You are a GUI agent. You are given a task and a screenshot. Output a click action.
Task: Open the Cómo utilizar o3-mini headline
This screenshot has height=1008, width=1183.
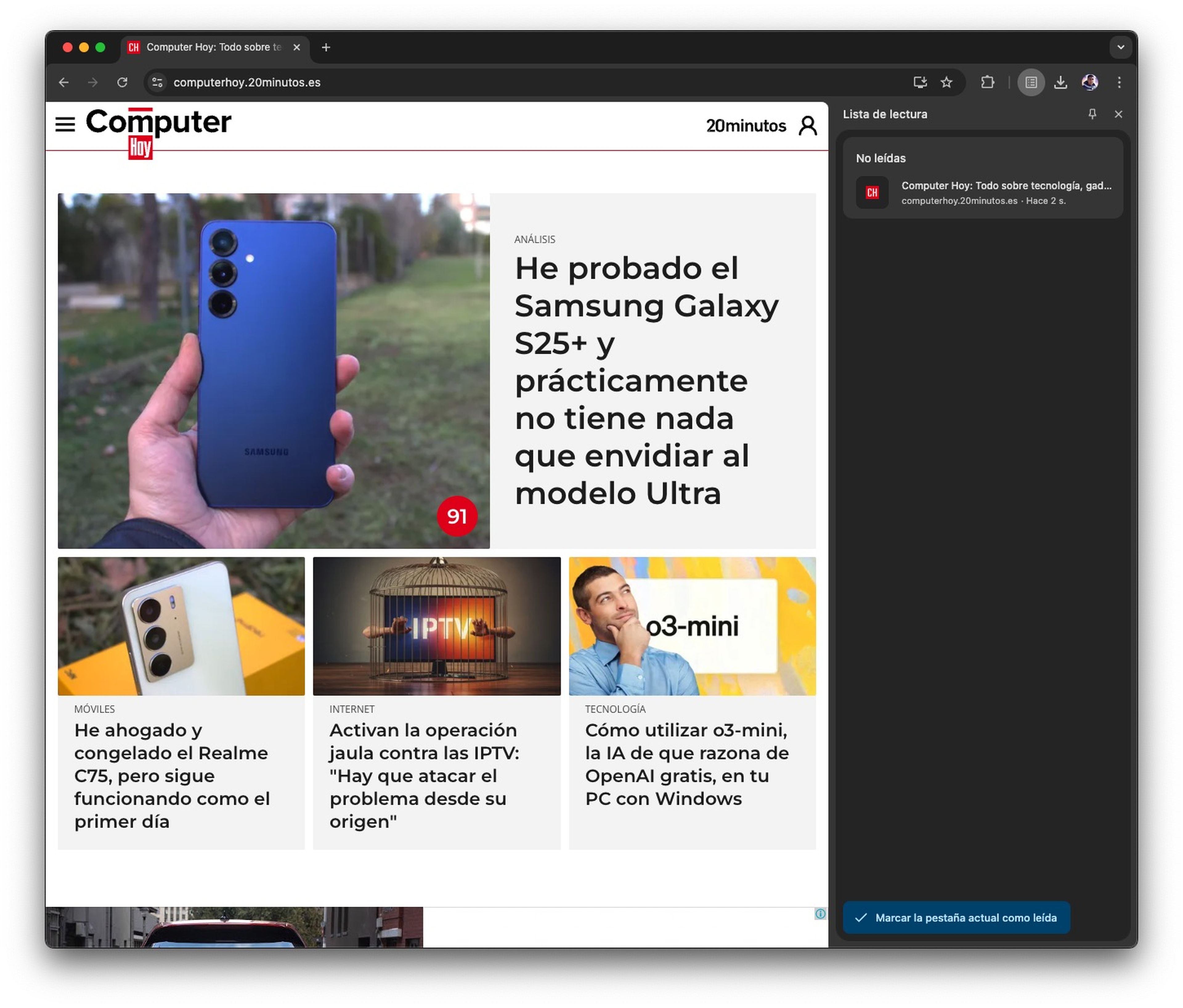687,764
